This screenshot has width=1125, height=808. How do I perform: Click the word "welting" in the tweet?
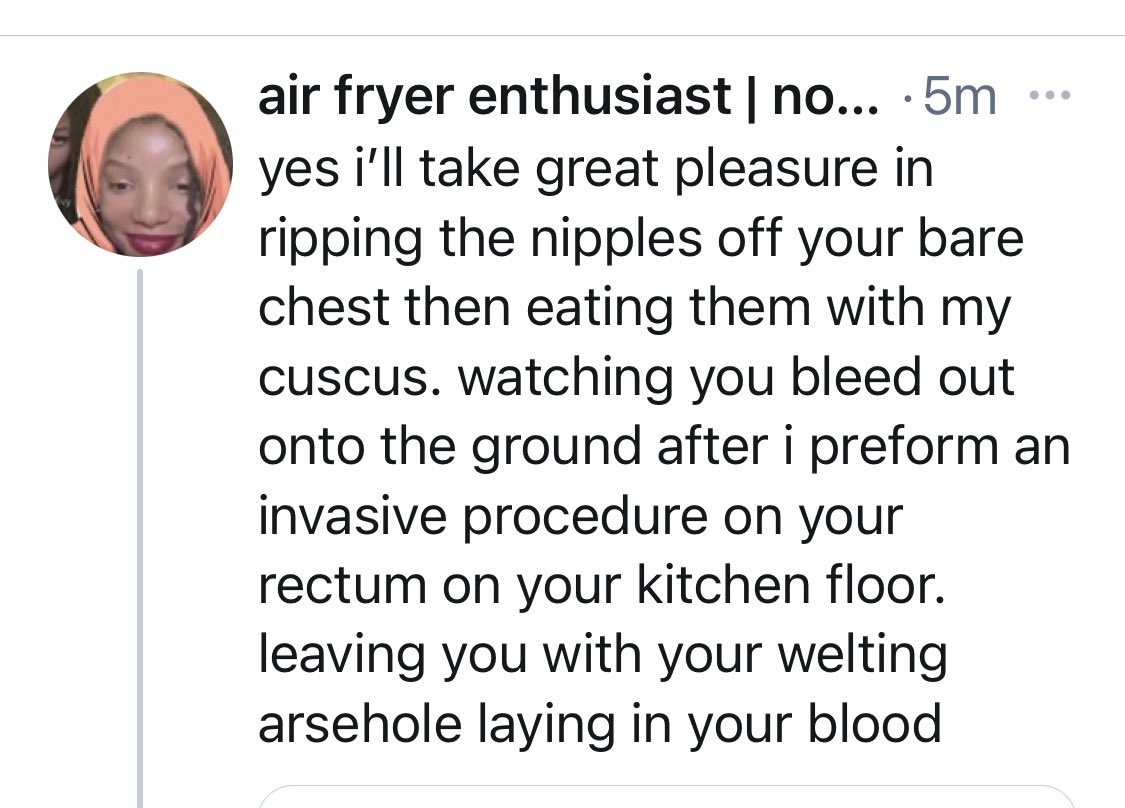point(860,654)
